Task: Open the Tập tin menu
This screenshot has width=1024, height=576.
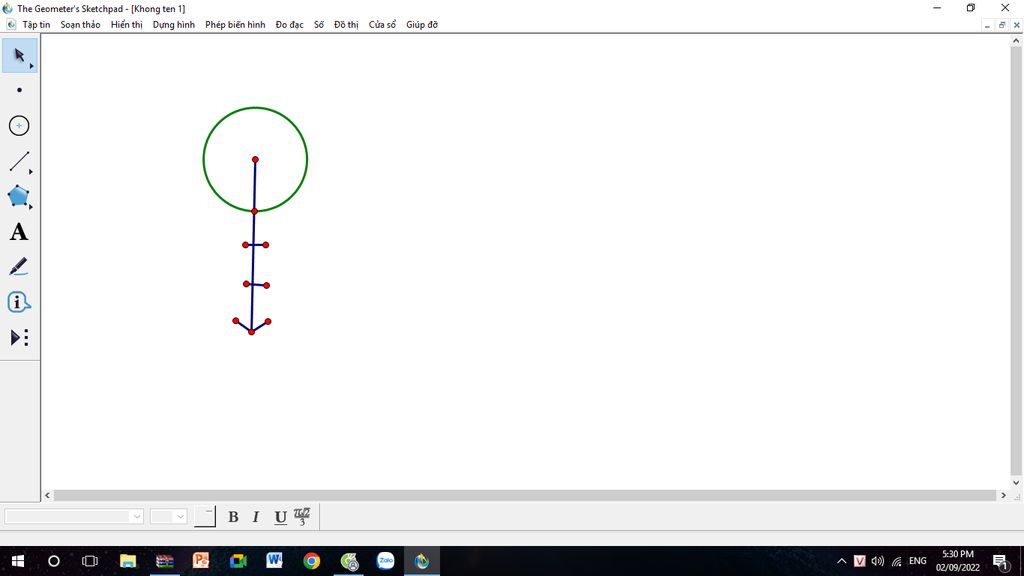Action: 37,25
